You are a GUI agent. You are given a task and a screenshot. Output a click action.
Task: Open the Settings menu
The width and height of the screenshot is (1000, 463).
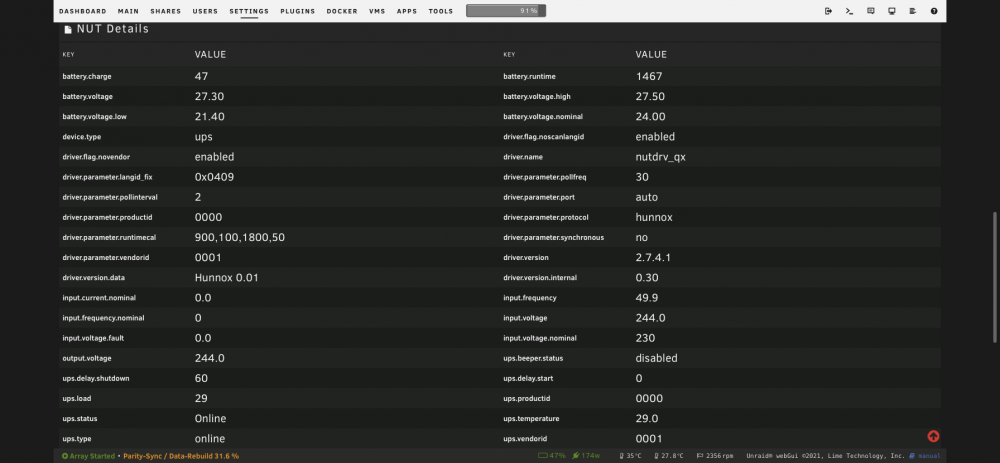coord(249,11)
